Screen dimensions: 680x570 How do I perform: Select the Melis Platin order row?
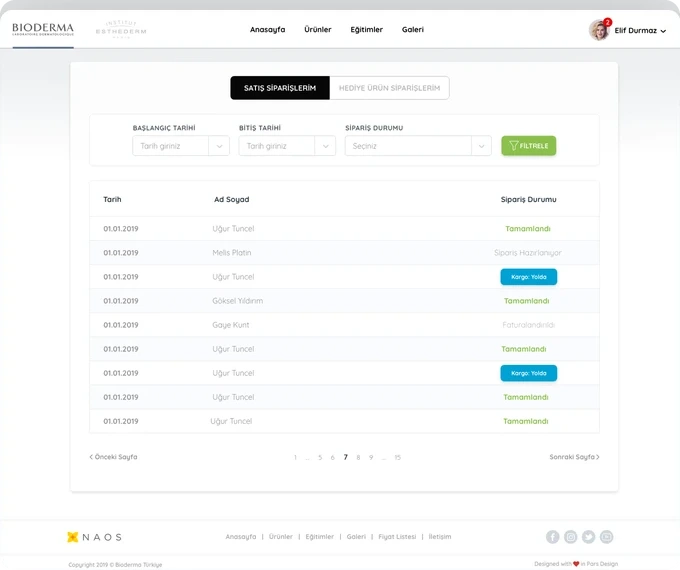click(x=344, y=252)
